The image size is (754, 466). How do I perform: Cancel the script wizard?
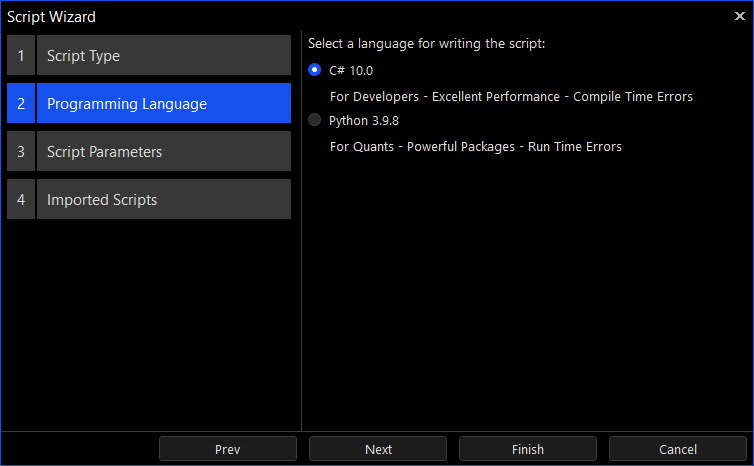(678, 449)
